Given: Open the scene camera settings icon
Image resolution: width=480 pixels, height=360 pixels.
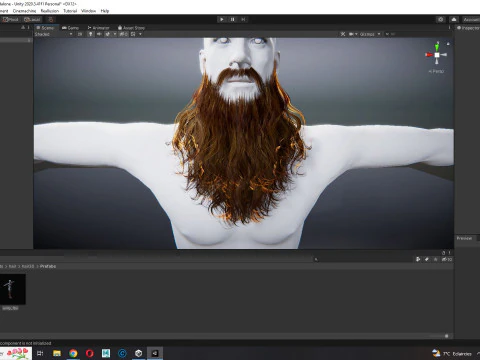Looking at the screenshot, I should click(x=351, y=34).
